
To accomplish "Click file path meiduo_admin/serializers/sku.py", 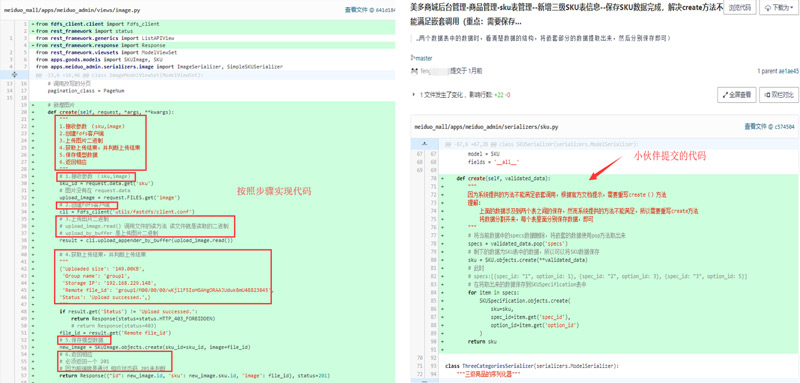I will click(486, 126).
